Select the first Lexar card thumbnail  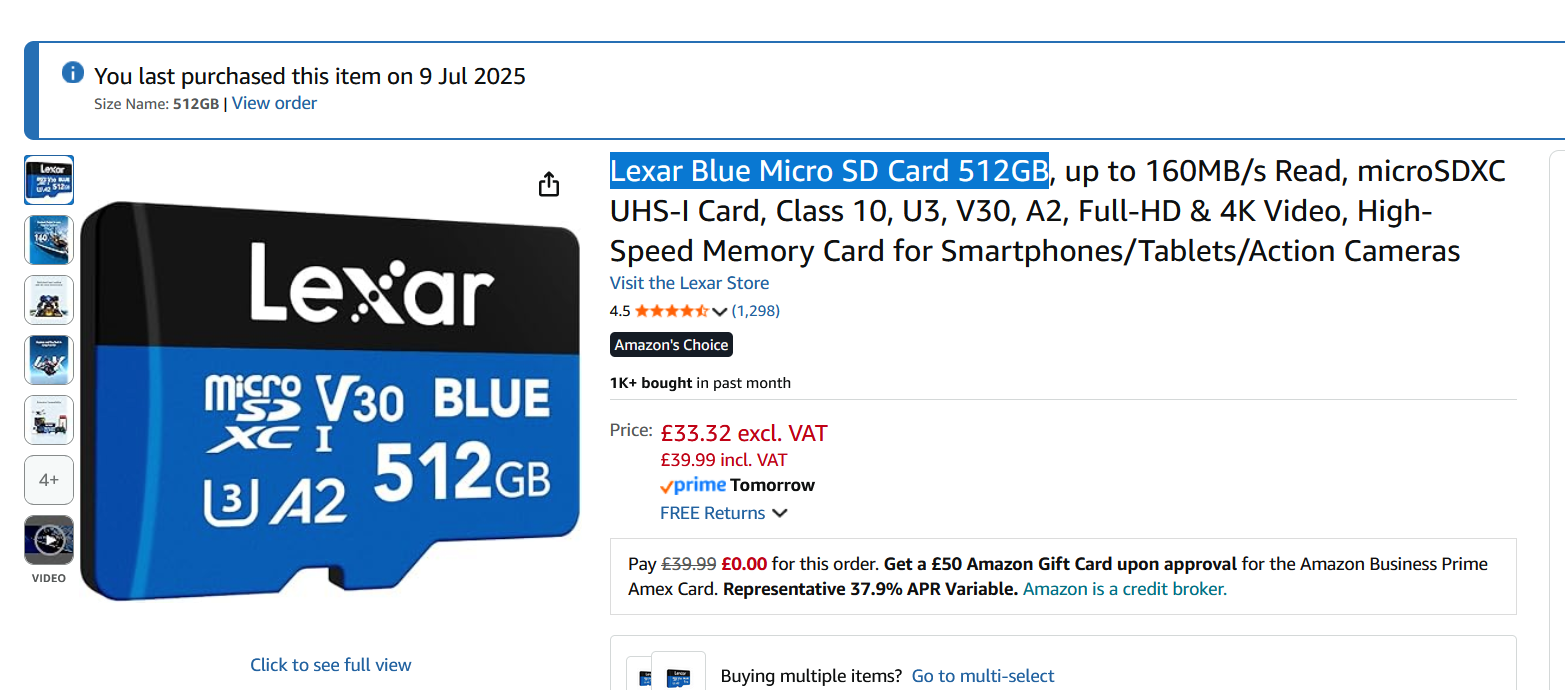coord(49,180)
